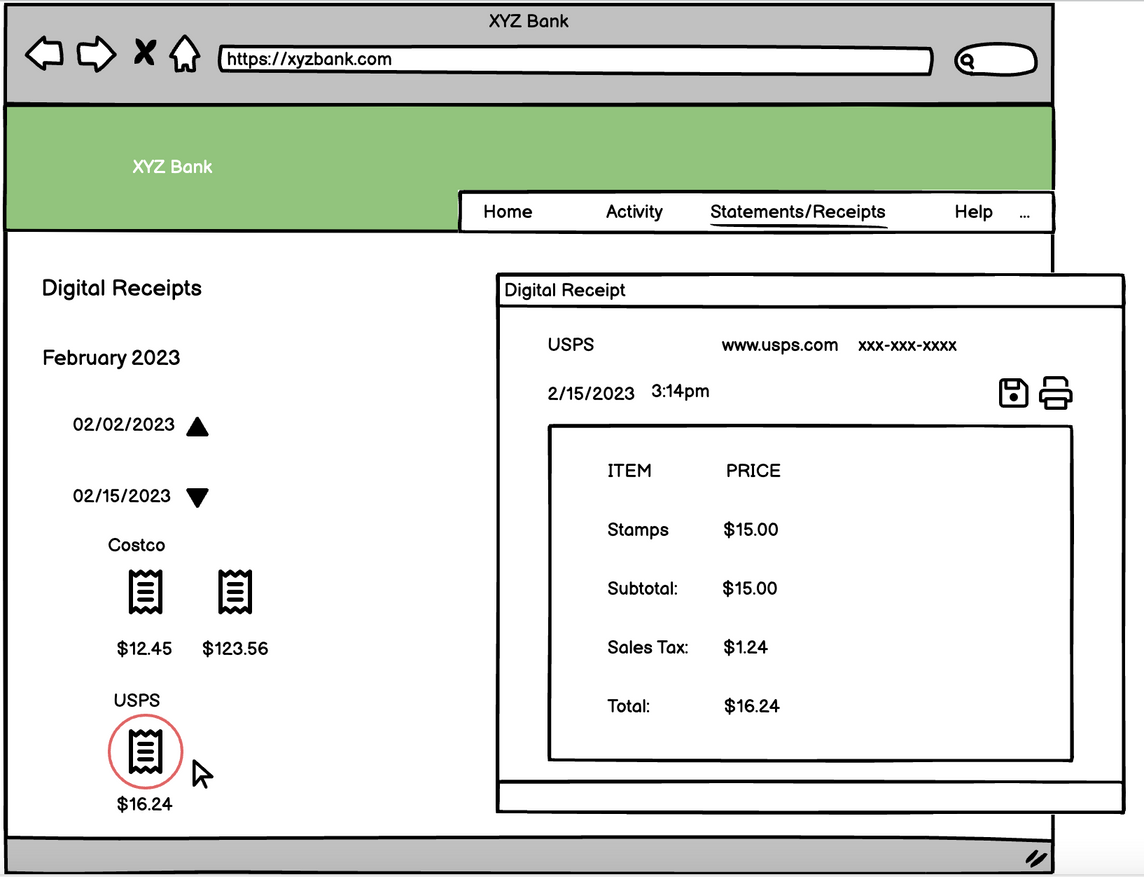Open the Home tab
Viewport: 1144px width, 877px height.
click(507, 212)
